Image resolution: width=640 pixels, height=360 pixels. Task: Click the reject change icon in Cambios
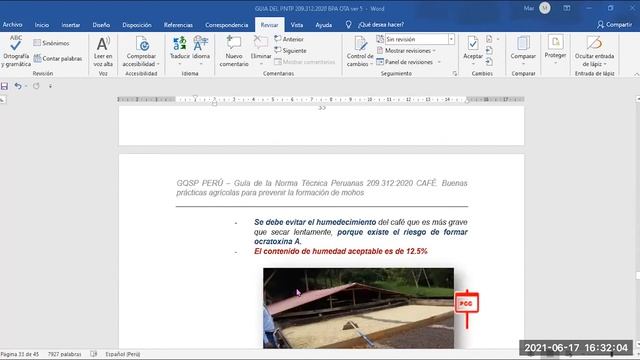489,39
